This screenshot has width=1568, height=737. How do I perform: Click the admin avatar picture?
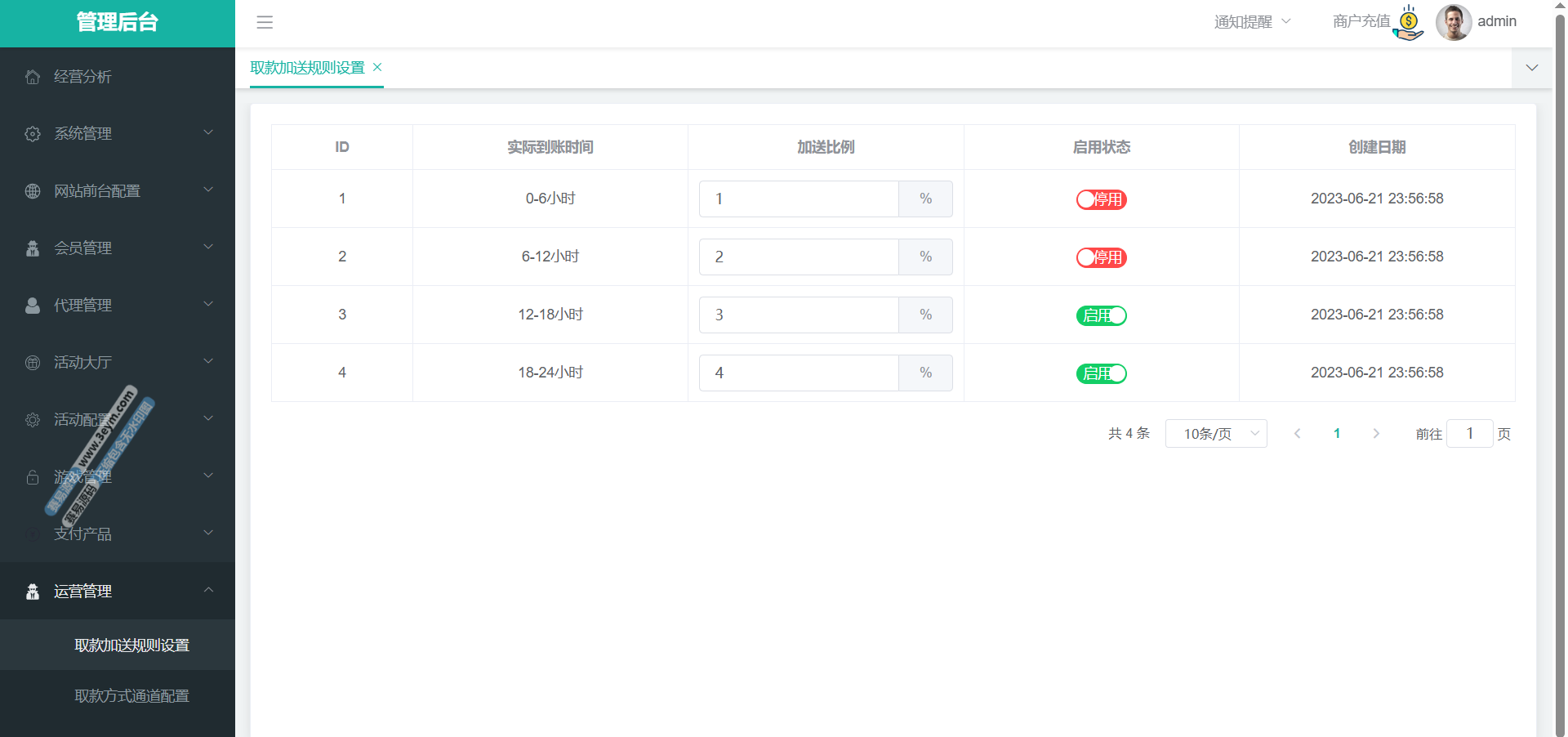[x=1453, y=22]
